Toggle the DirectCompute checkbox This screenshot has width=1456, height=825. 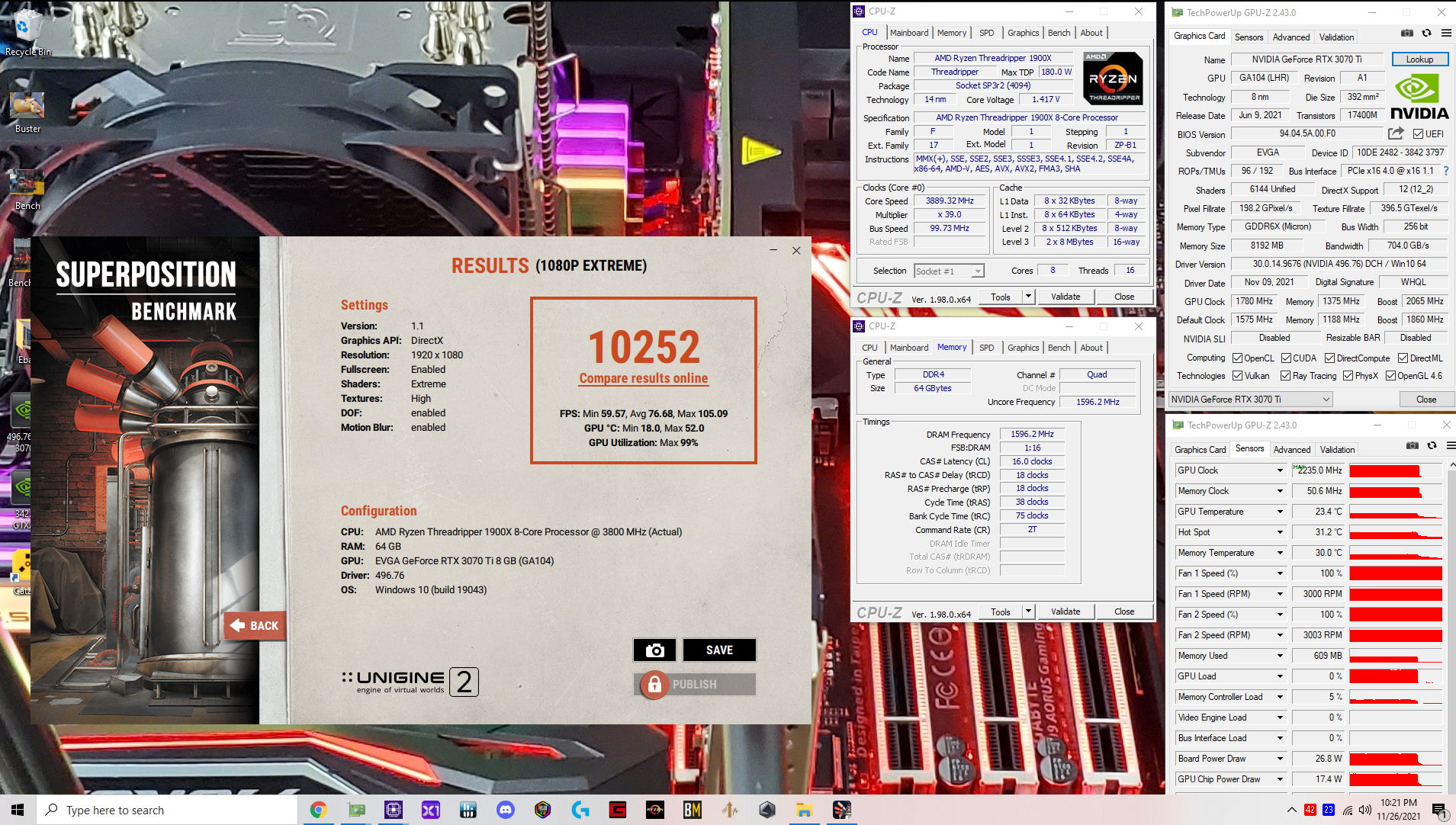(1329, 358)
